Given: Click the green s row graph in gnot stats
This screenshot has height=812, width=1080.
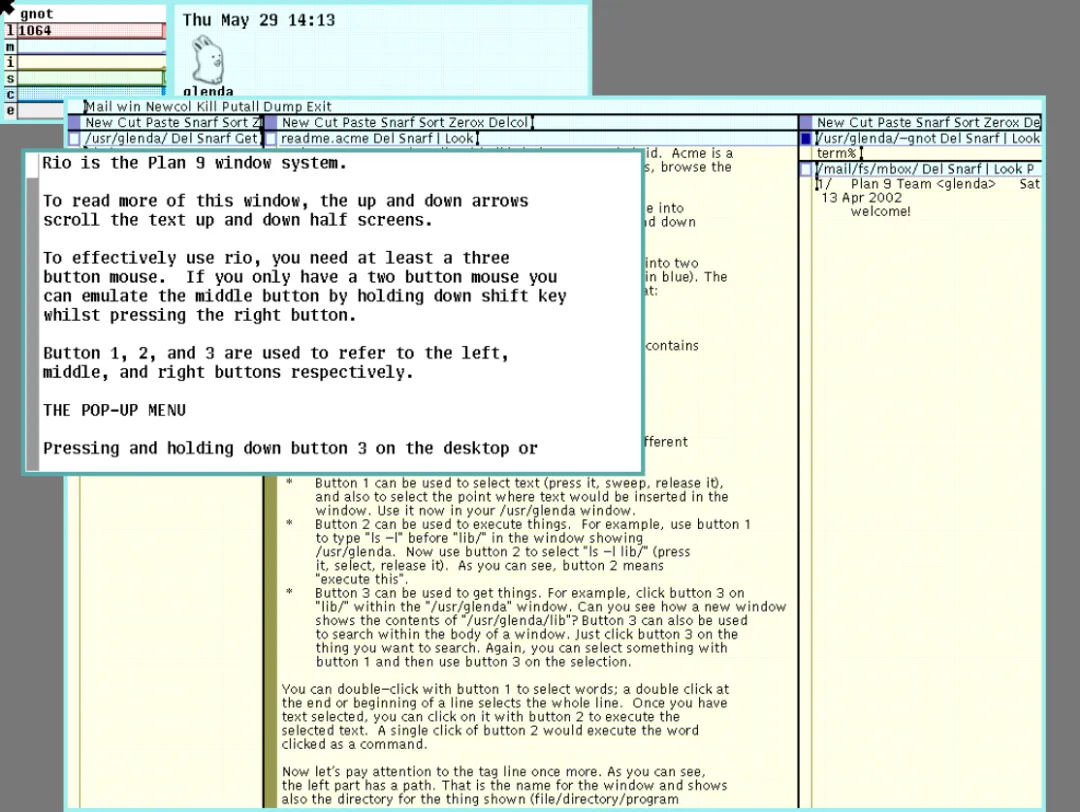Looking at the screenshot, I should pos(91,79).
